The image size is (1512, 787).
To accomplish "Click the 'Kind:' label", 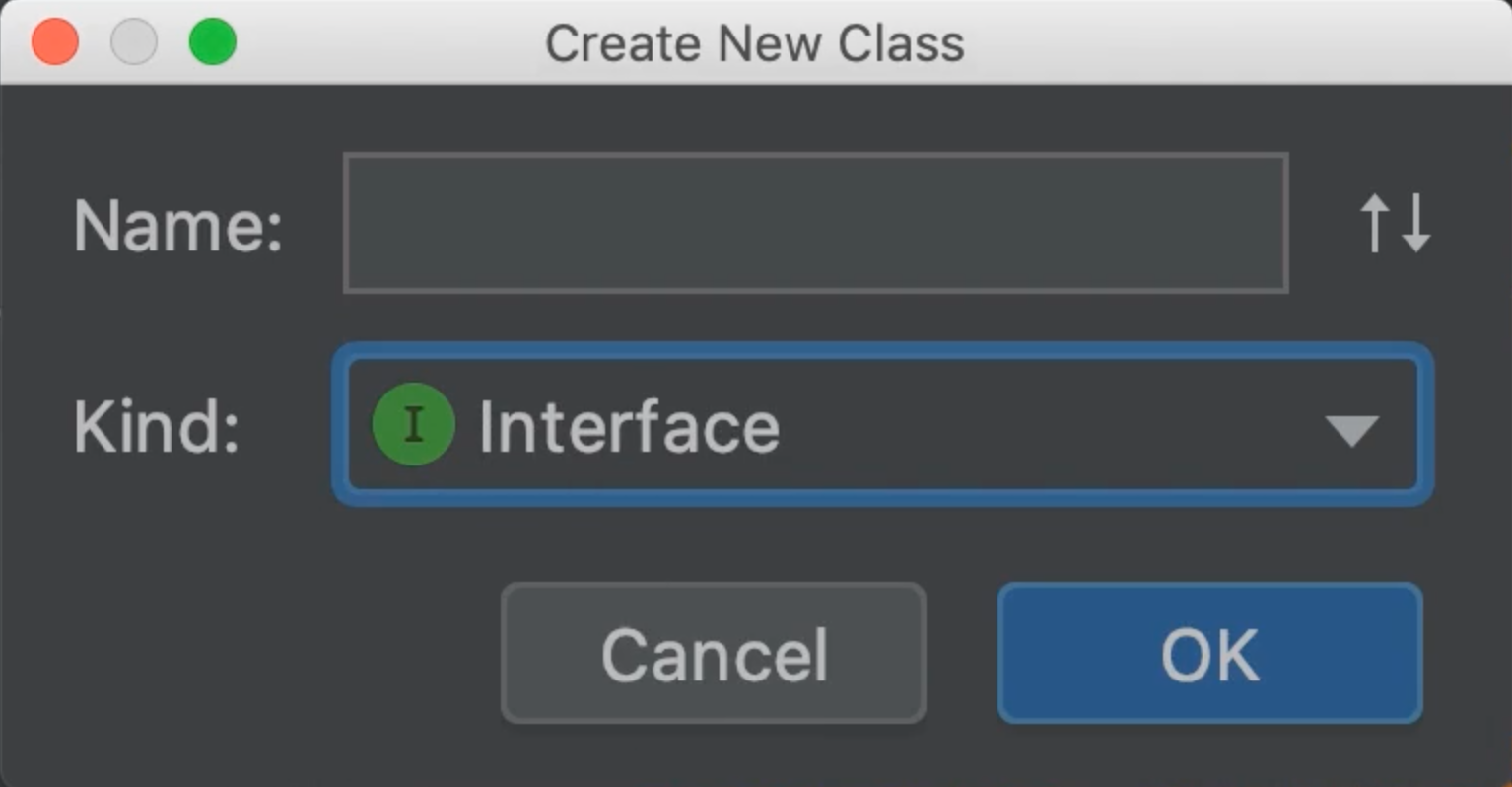I will (158, 427).
